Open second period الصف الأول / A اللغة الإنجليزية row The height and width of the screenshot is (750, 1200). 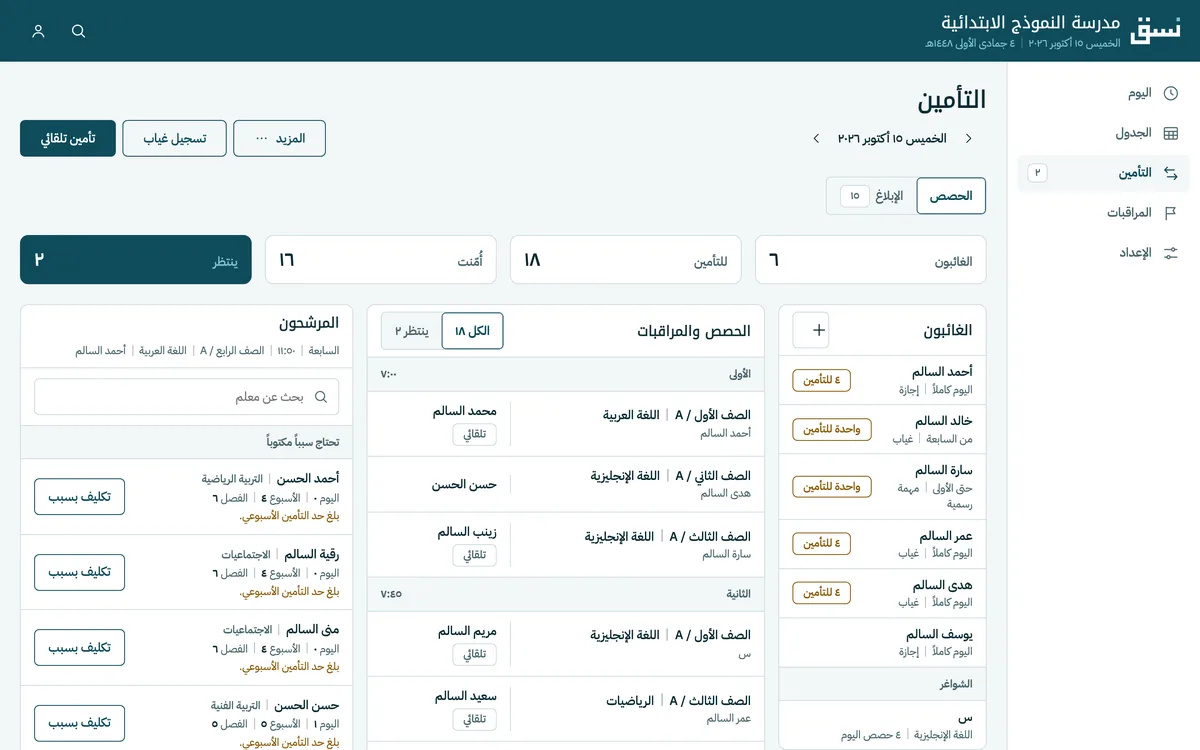click(566, 643)
